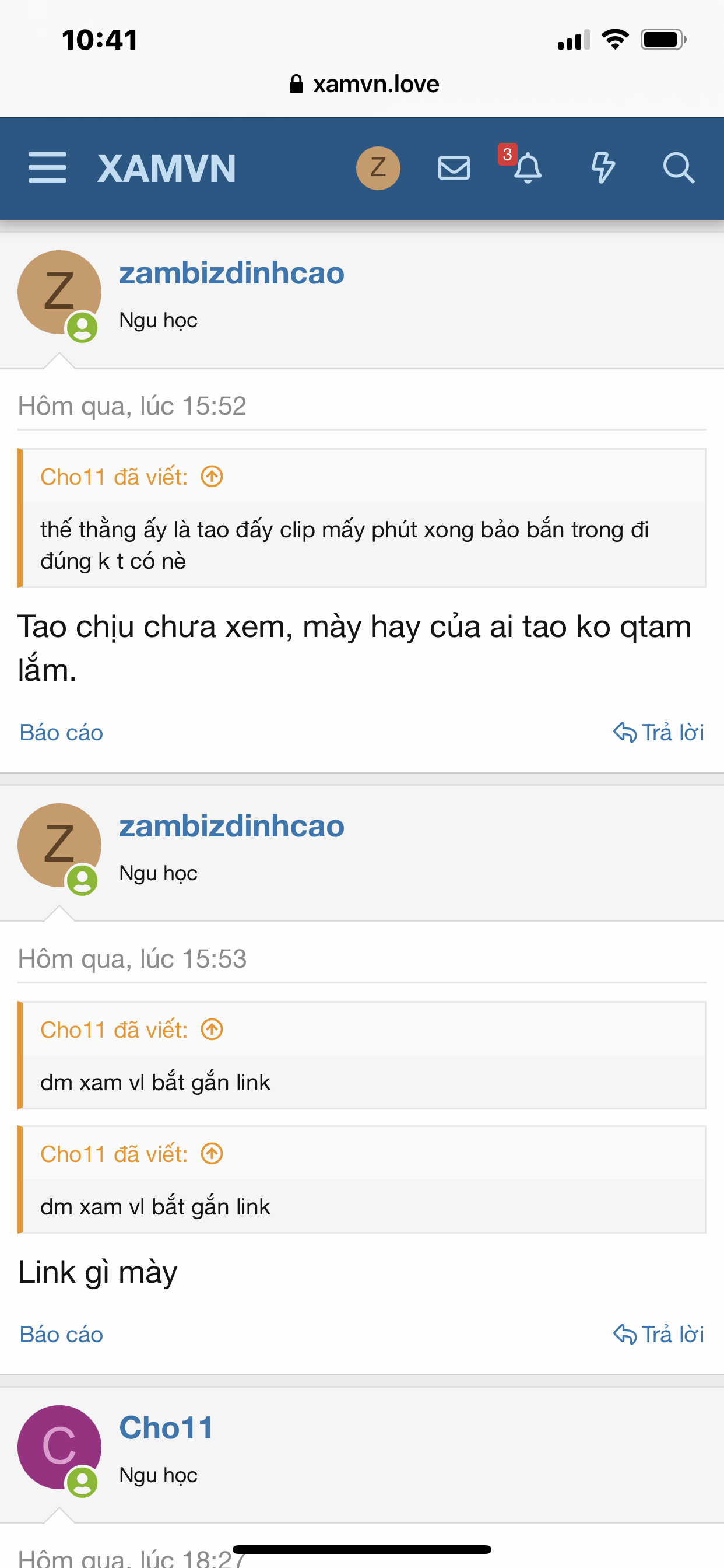
Task: Tap the lightning bolt what's new icon
Action: click(x=603, y=168)
